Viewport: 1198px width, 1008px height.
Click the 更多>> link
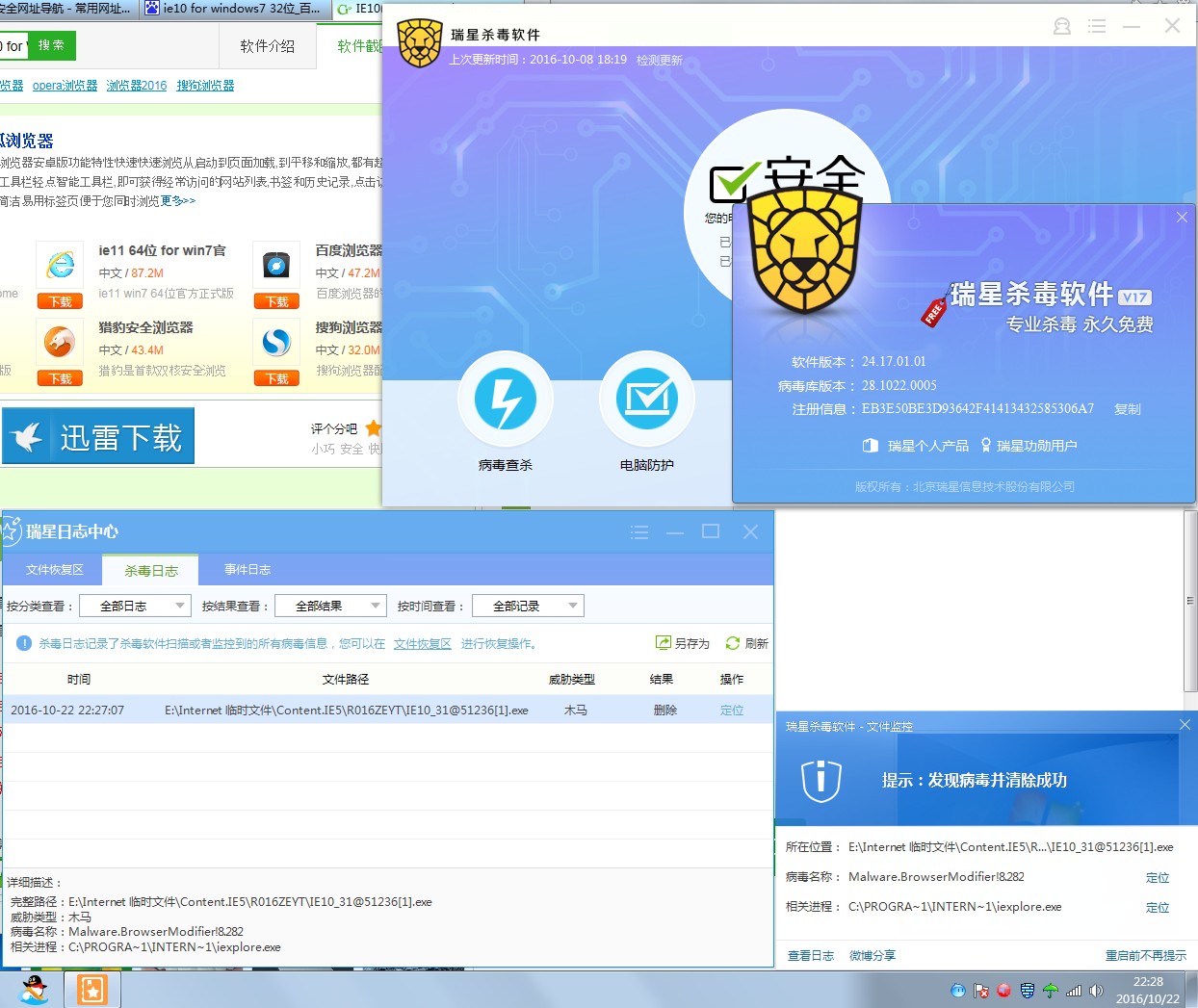[x=178, y=201]
